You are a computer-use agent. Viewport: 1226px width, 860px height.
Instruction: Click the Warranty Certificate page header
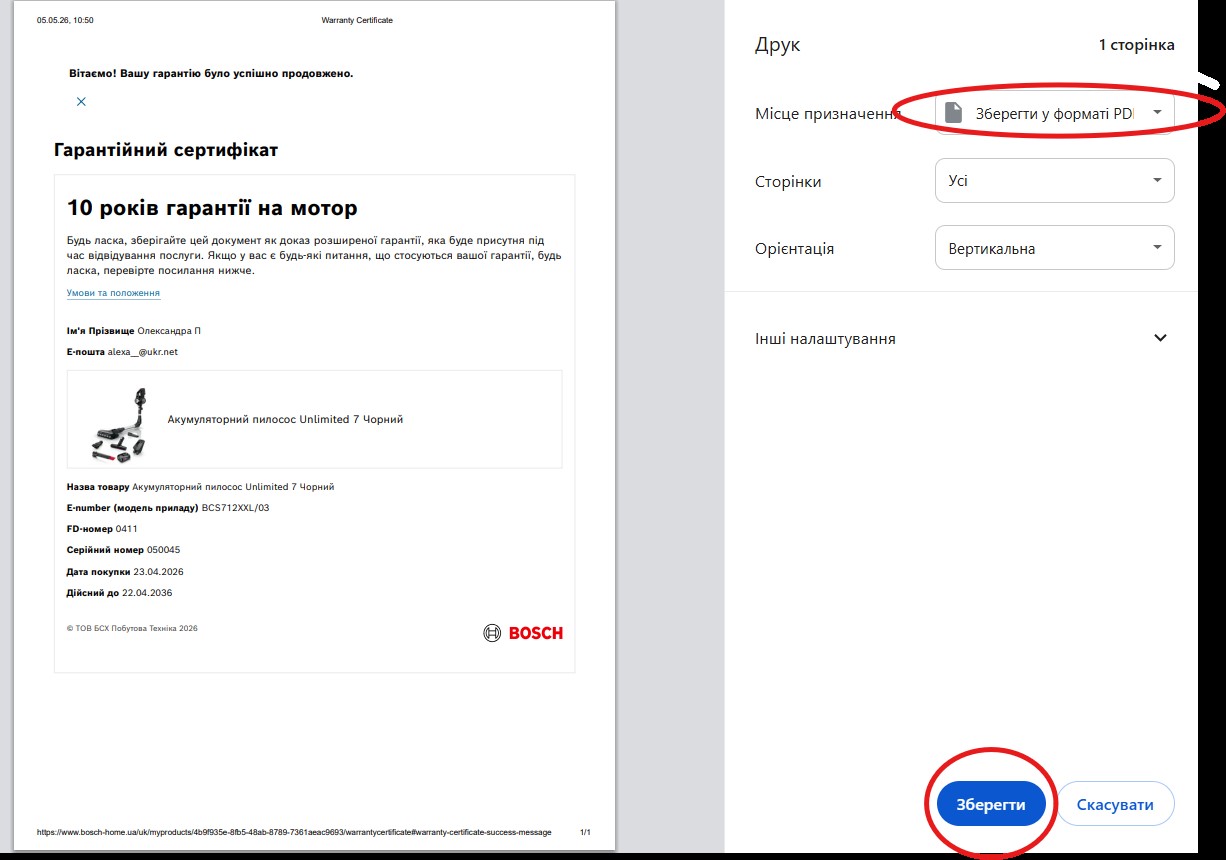[357, 20]
